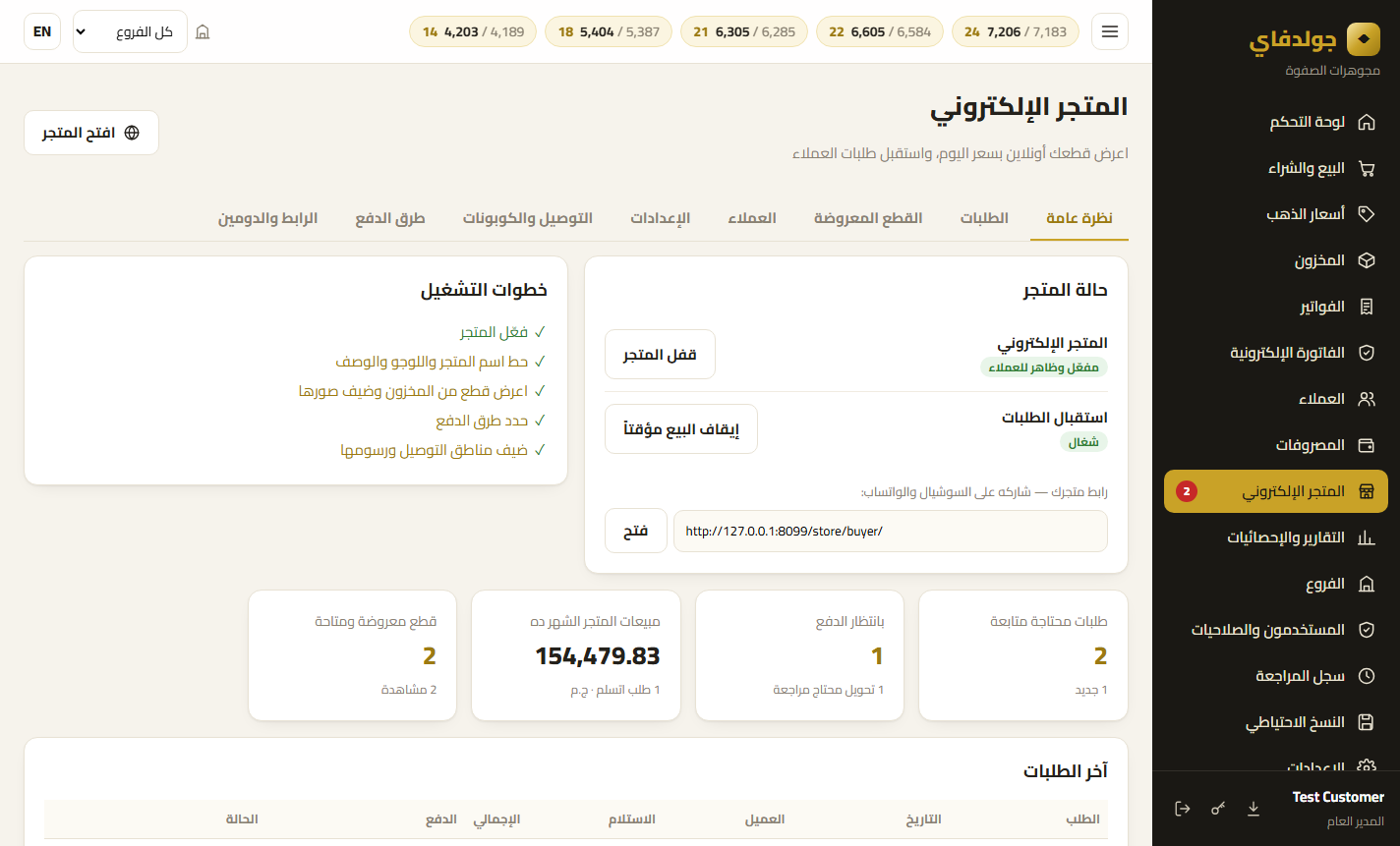
Task: Click the فتح button next to store link
Action: click(x=636, y=531)
